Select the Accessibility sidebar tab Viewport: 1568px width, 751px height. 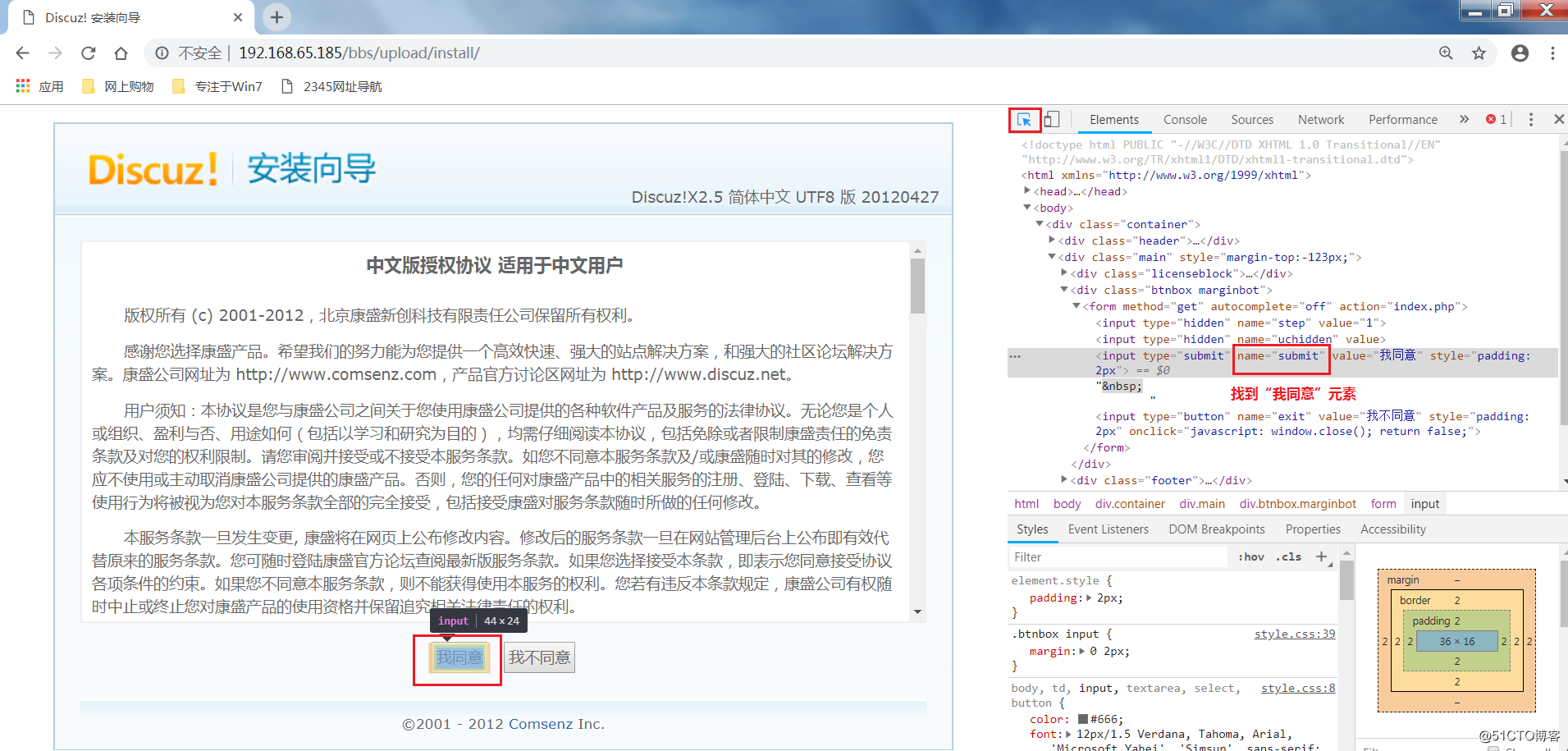pos(1392,529)
